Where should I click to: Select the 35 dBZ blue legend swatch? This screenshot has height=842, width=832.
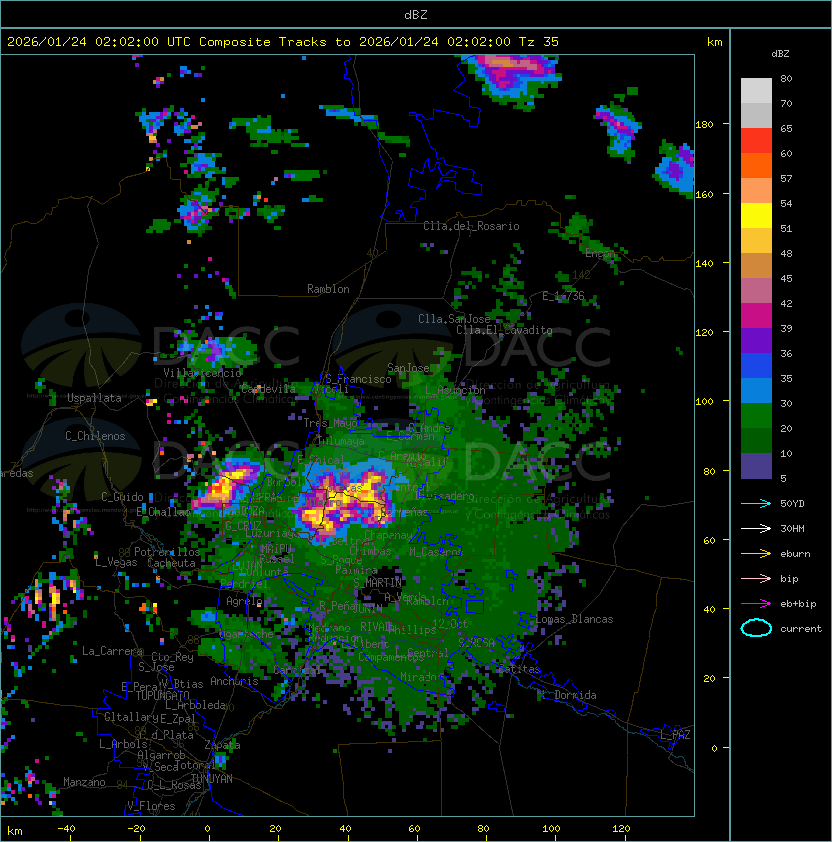click(x=756, y=390)
